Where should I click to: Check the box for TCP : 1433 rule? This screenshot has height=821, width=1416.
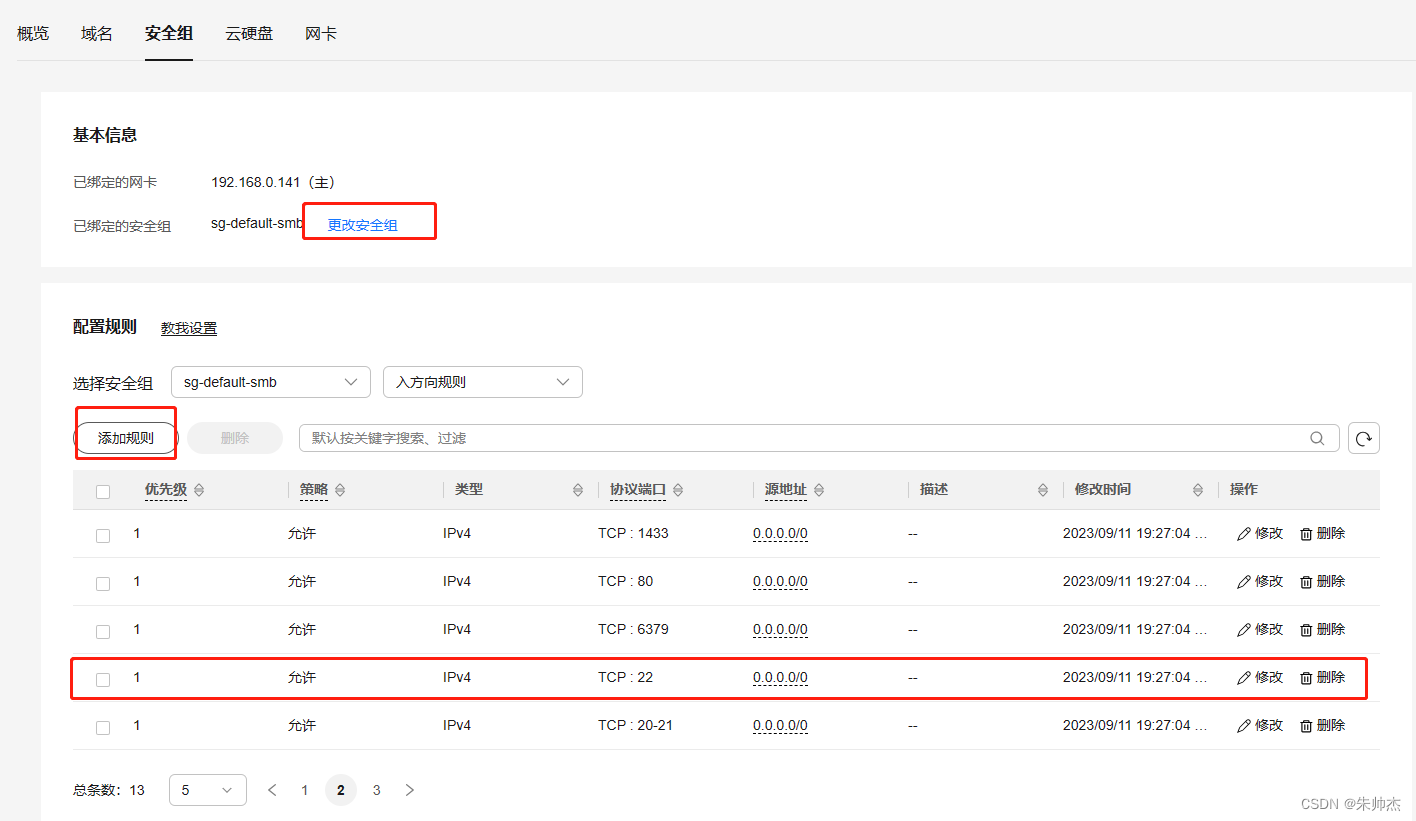103,536
